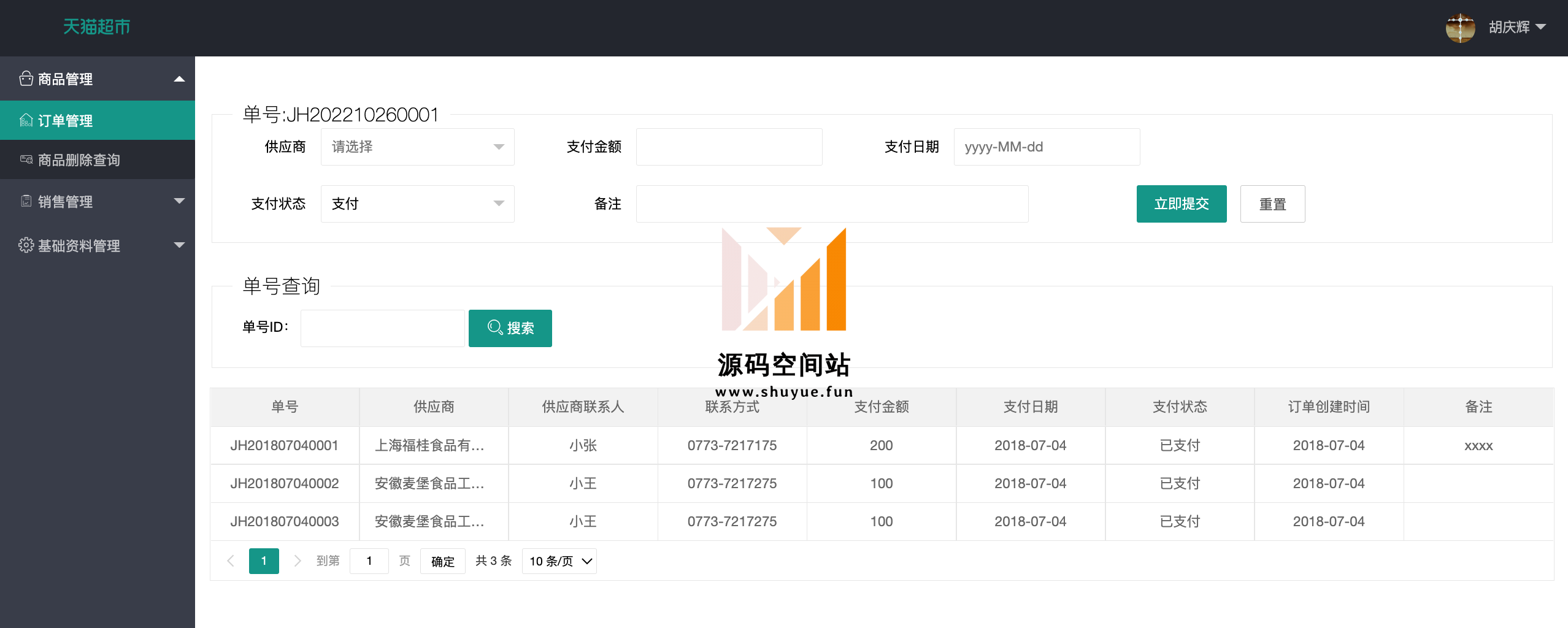Click the 搜索 button
Image resolution: width=1568 pixels, height=628 pixels.
510,328
